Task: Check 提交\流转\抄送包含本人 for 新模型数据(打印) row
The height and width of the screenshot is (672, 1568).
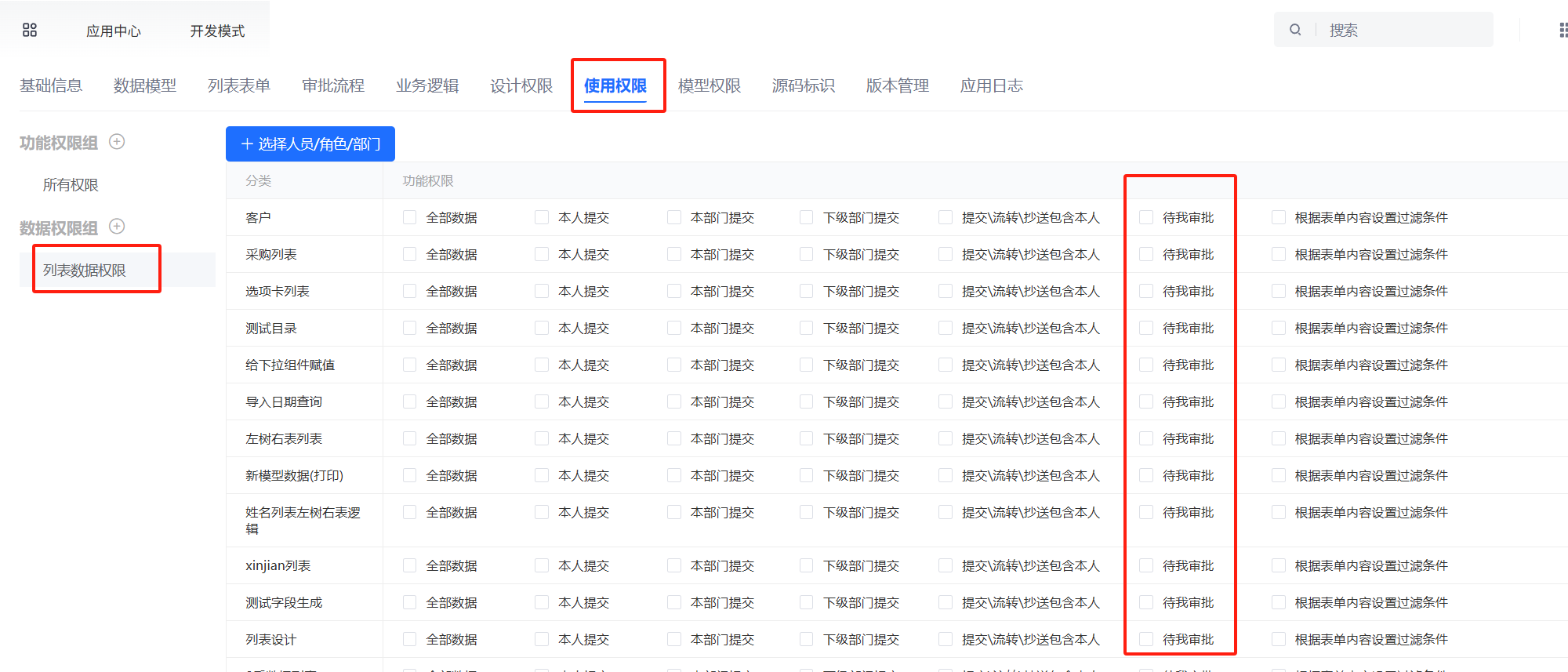Action: coord(946,475)
